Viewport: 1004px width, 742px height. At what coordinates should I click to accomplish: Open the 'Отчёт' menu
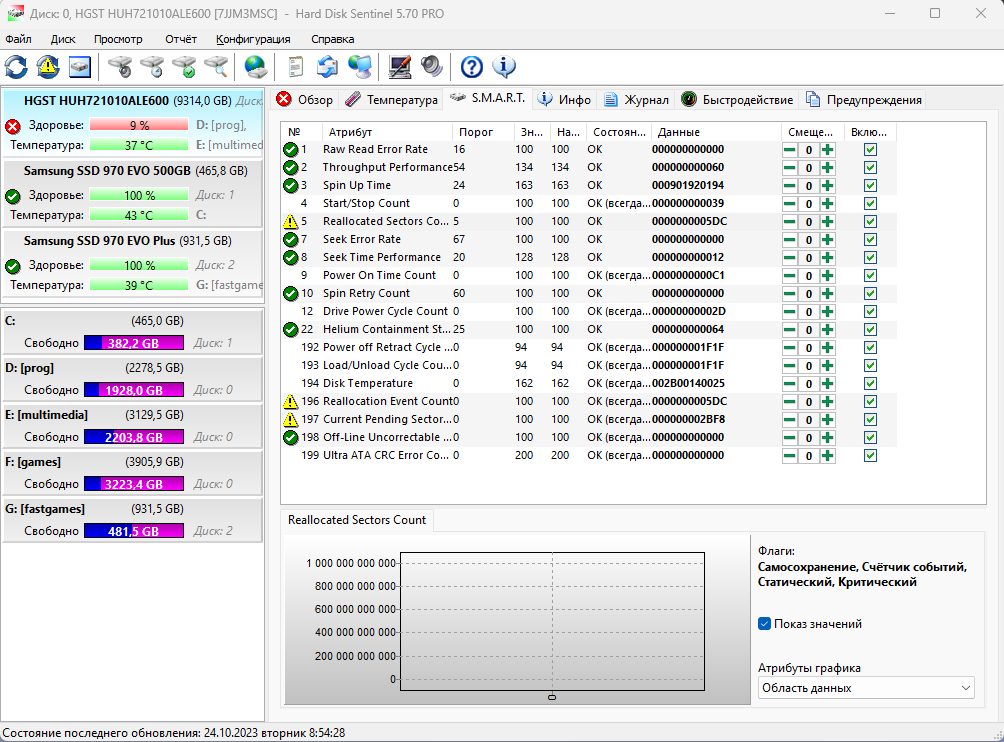(x=181, y=39)
